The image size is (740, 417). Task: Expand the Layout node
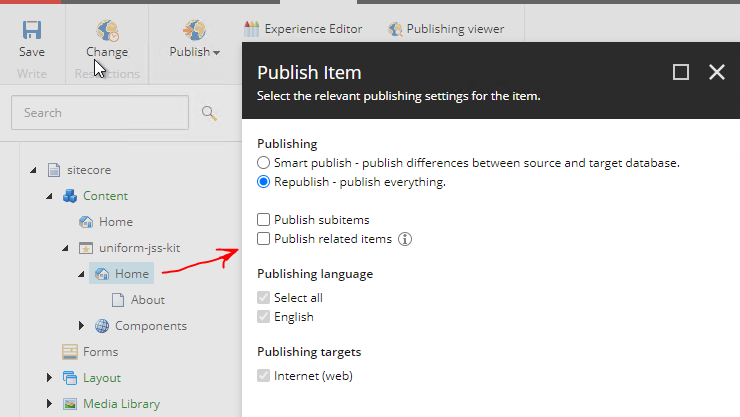coord(49,377)
